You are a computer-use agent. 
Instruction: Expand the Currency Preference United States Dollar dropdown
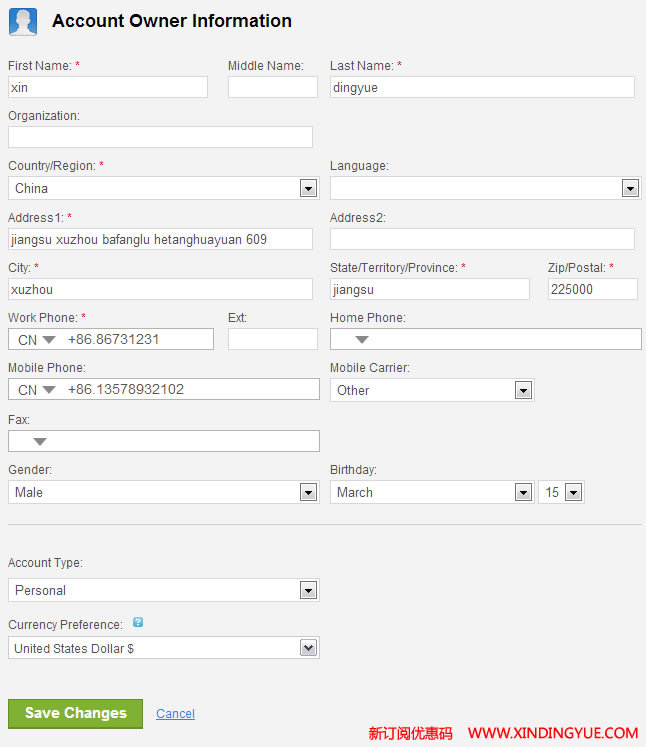click(163, 648)
